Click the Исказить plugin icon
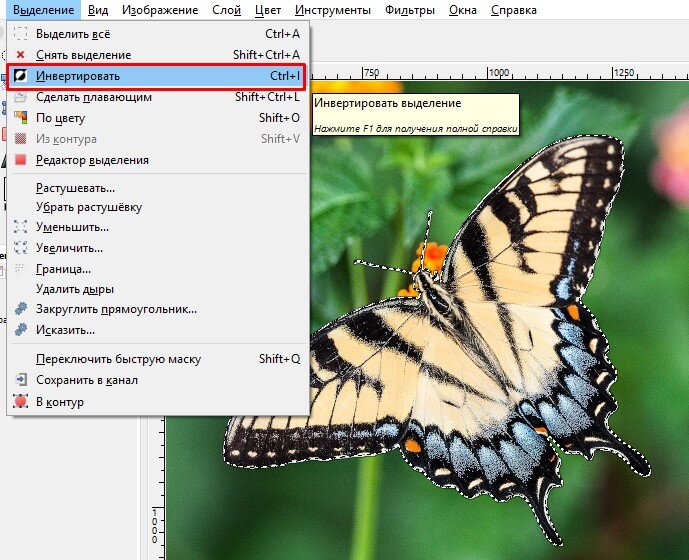 [x=20, y=329]
